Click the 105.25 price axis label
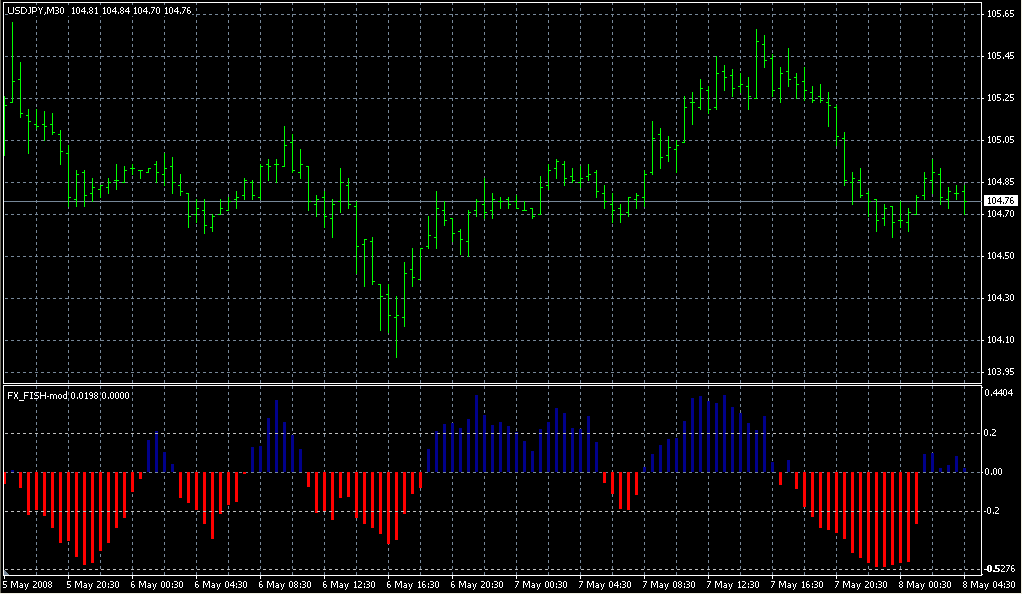Viewport: 1024px width, 594px height. [x=1000, y=98]
